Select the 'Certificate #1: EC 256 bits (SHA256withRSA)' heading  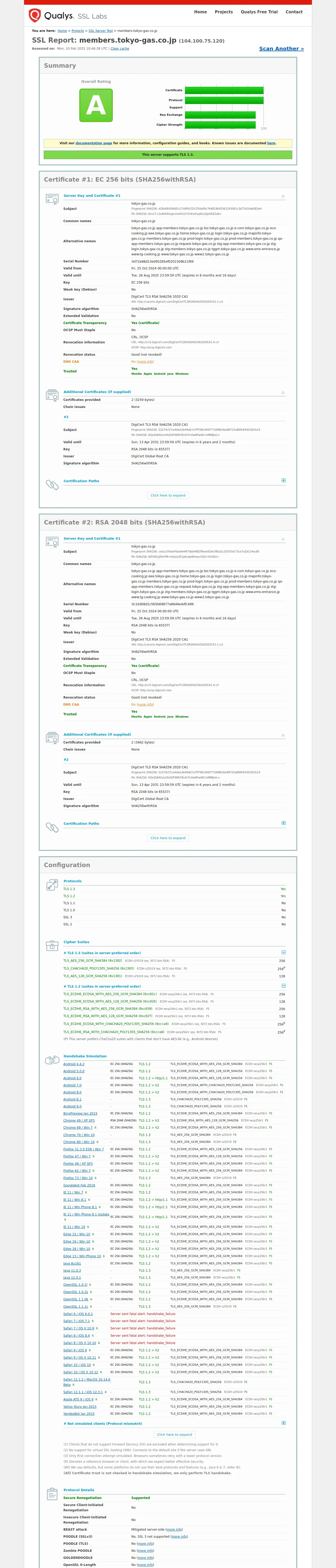(120, 180)
